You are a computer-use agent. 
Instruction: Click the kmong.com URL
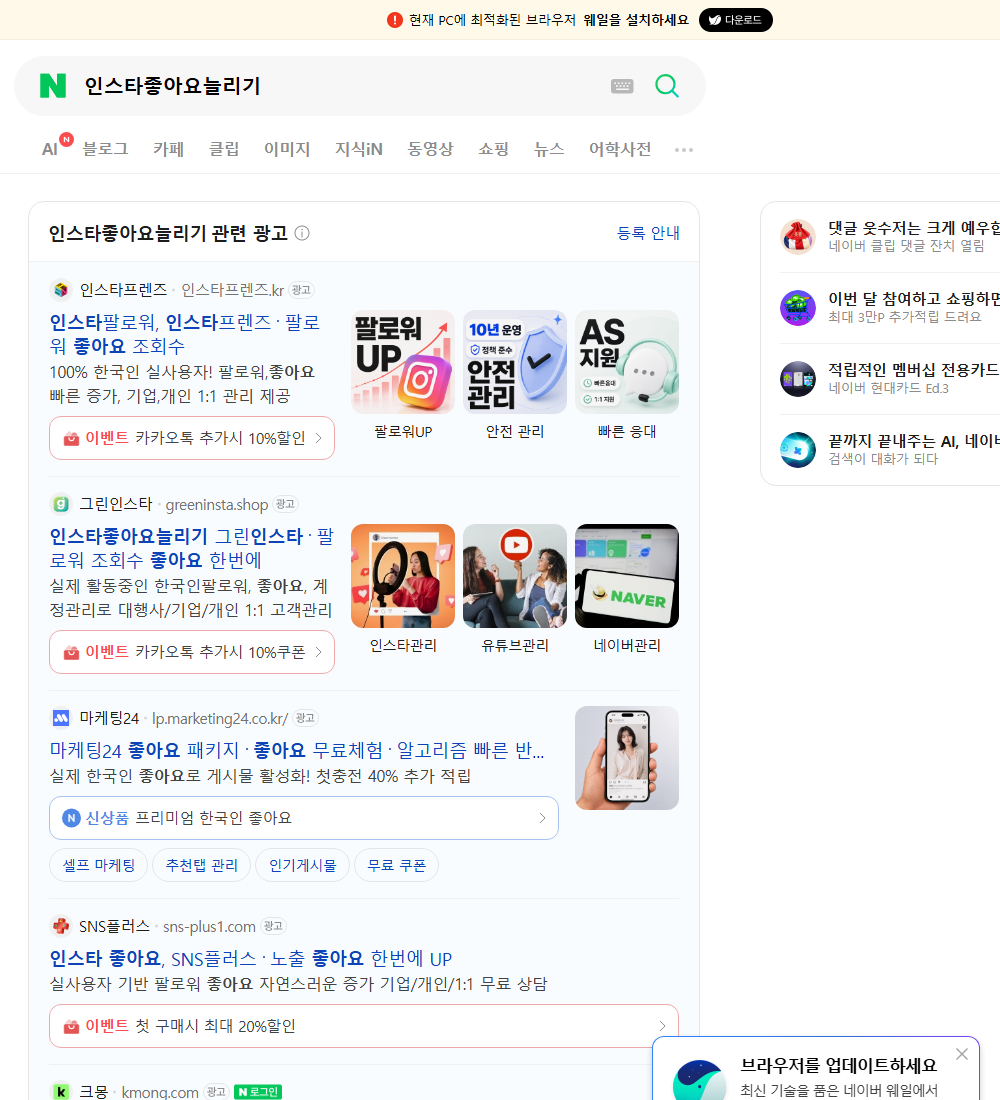(x=160, y=1092)
